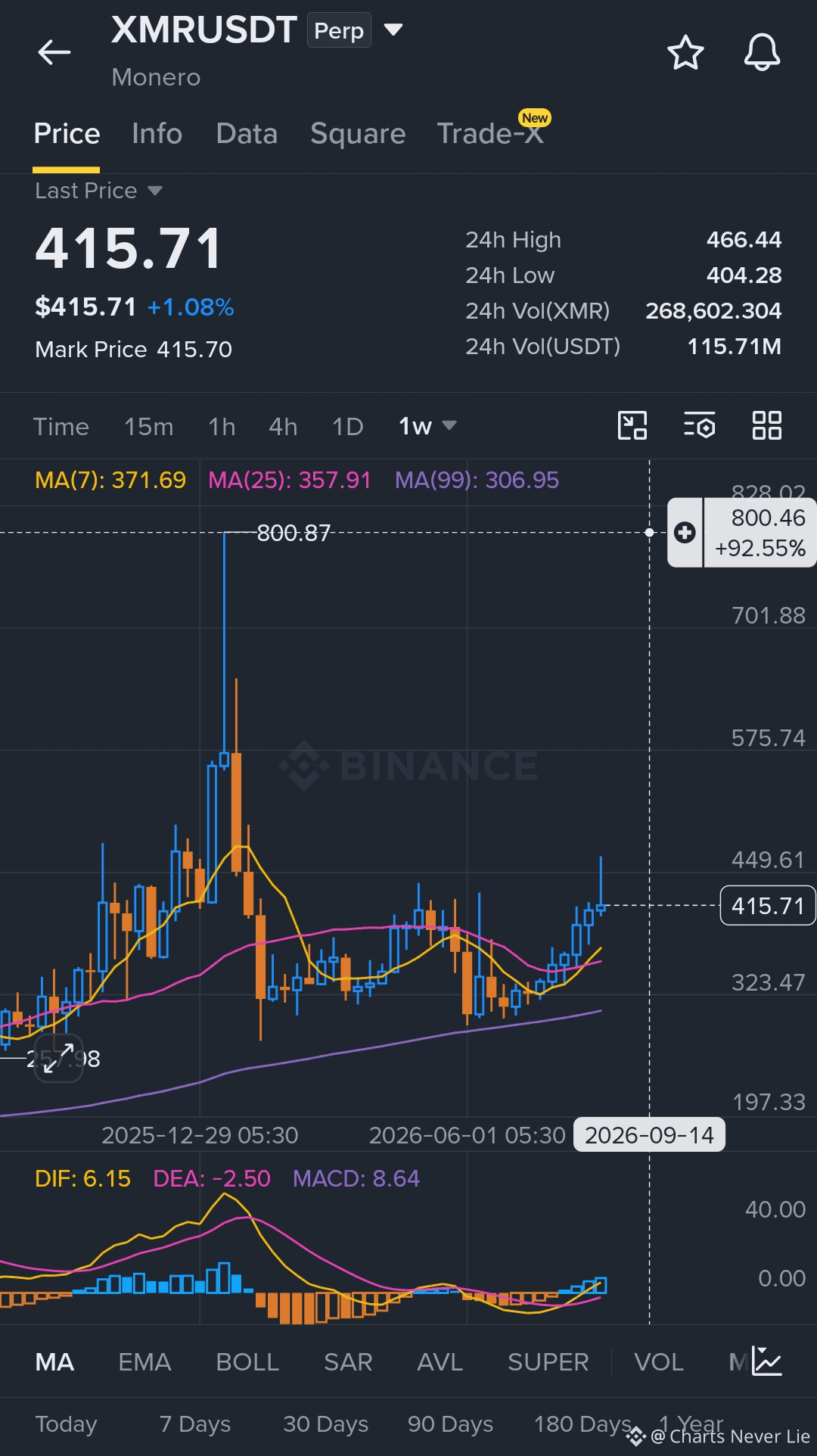Open the Trade-X tab
Screen dimensions: 817x1456
click(490, 134)
